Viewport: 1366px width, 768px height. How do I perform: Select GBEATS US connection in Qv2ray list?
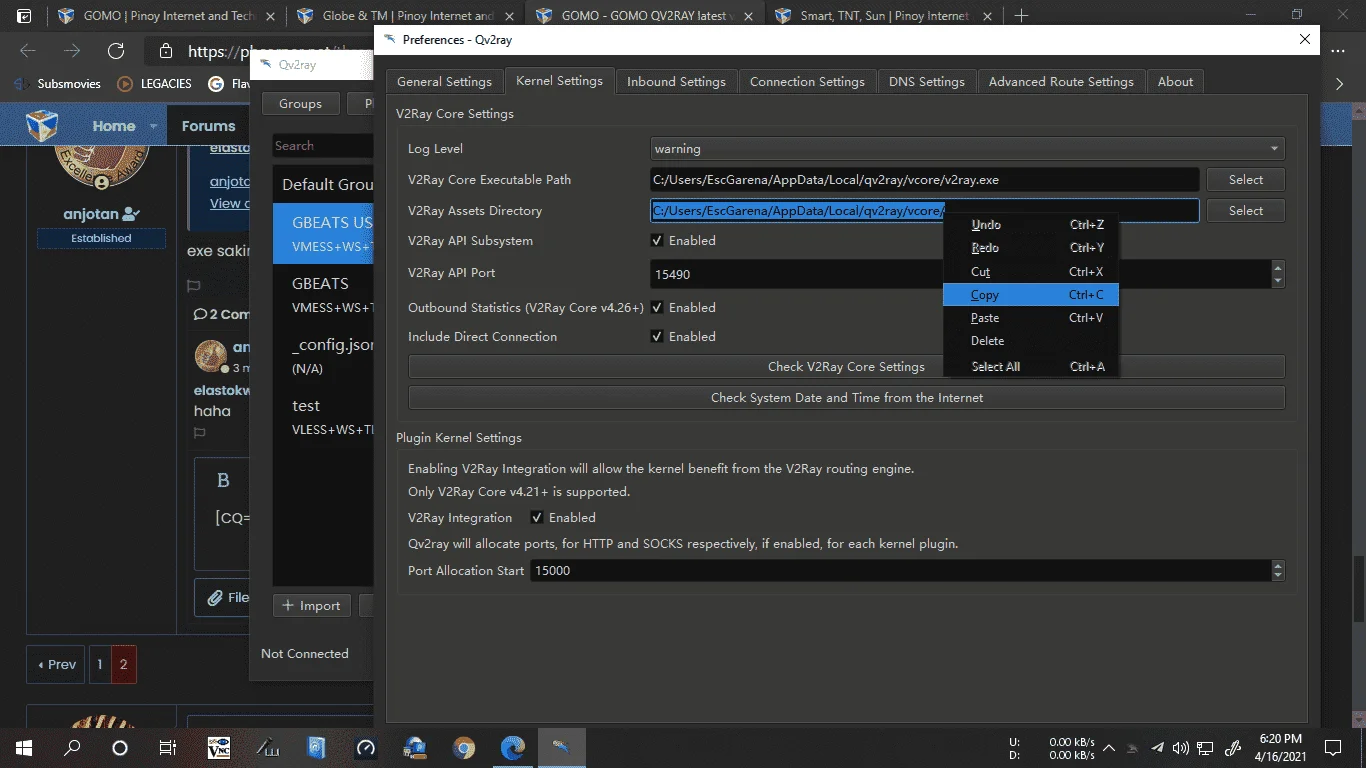[323, 234]
